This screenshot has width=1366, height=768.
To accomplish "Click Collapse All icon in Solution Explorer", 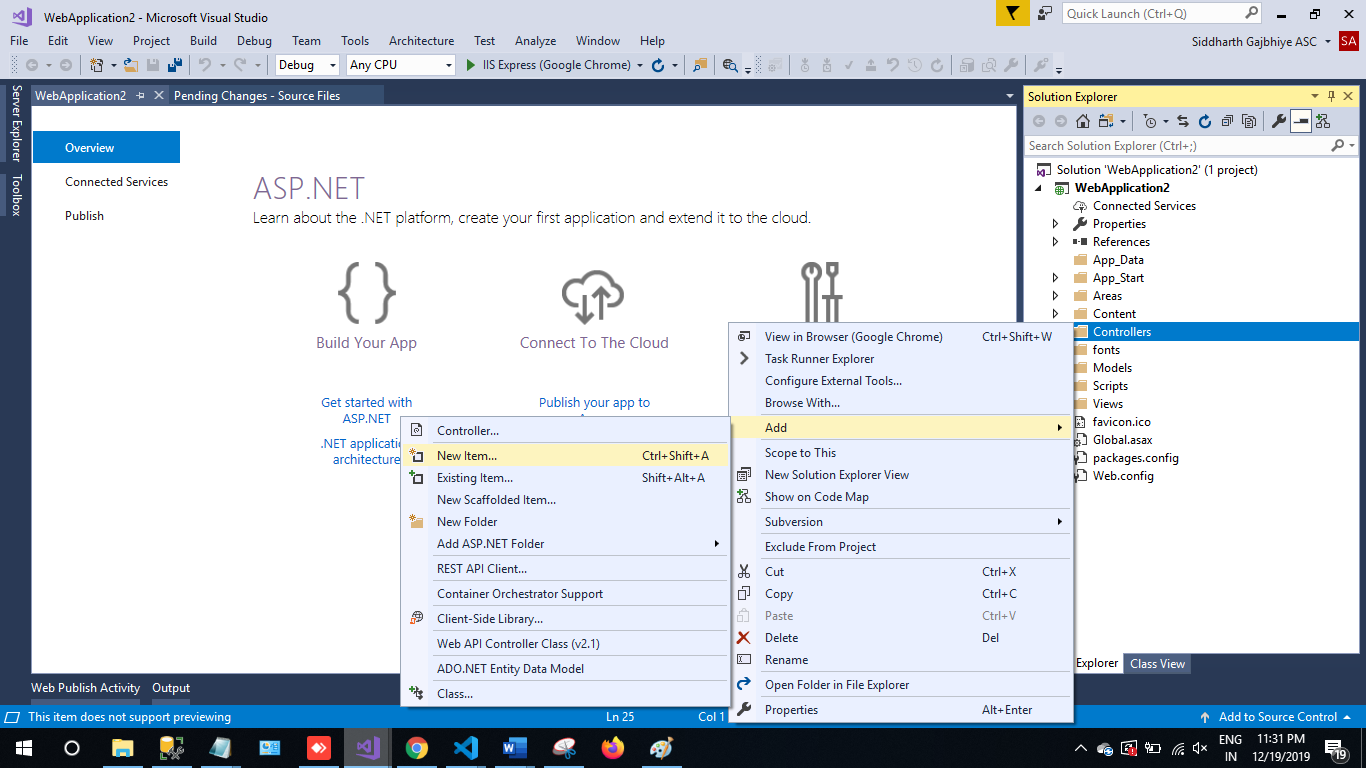I will tap(1227, 121).
